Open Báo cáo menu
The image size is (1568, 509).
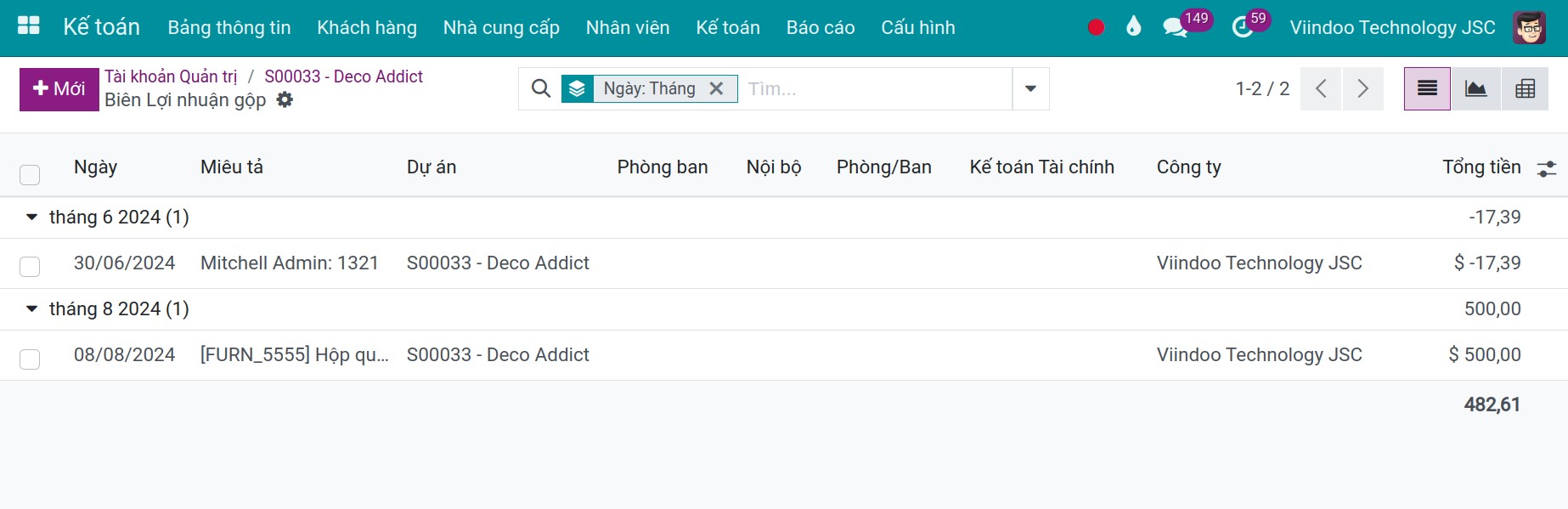tap(821, 27)
